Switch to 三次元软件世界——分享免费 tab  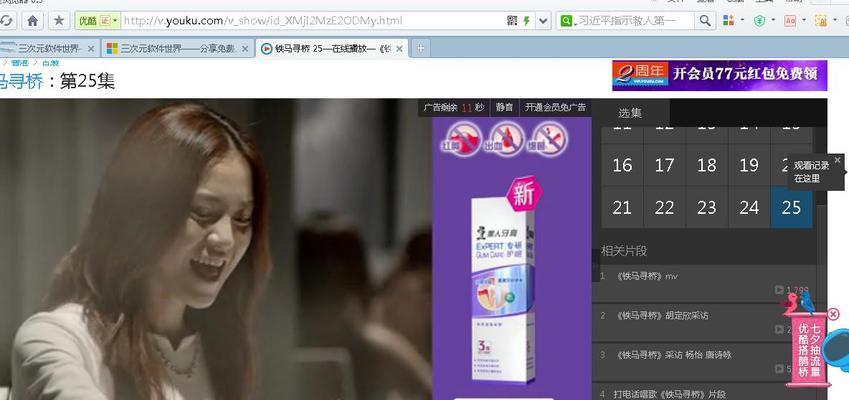tap(177, 49)
